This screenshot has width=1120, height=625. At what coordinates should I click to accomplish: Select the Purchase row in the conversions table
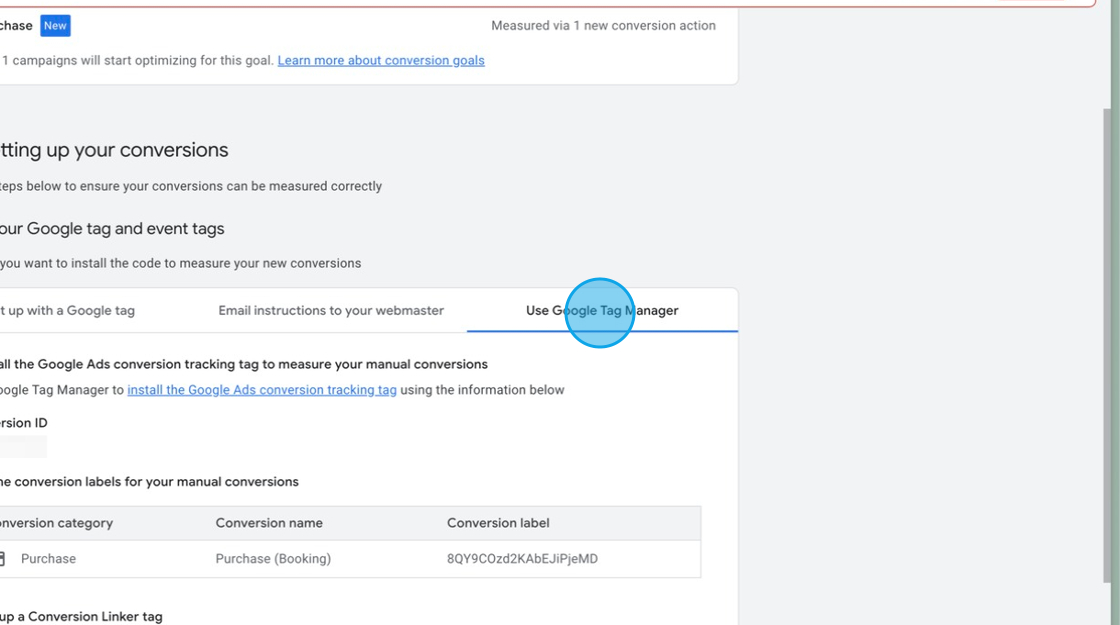pos(350,558)
